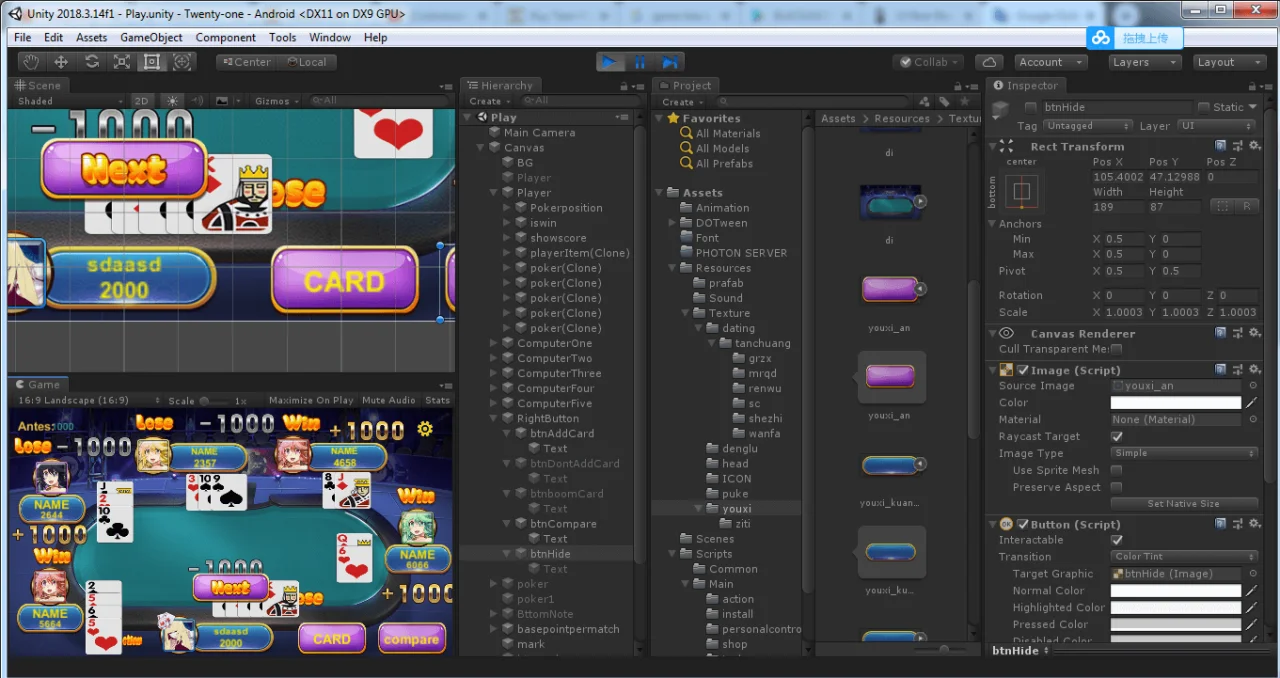
Task: Open the Layers dropdown
Action: [x=1144, y=62]
